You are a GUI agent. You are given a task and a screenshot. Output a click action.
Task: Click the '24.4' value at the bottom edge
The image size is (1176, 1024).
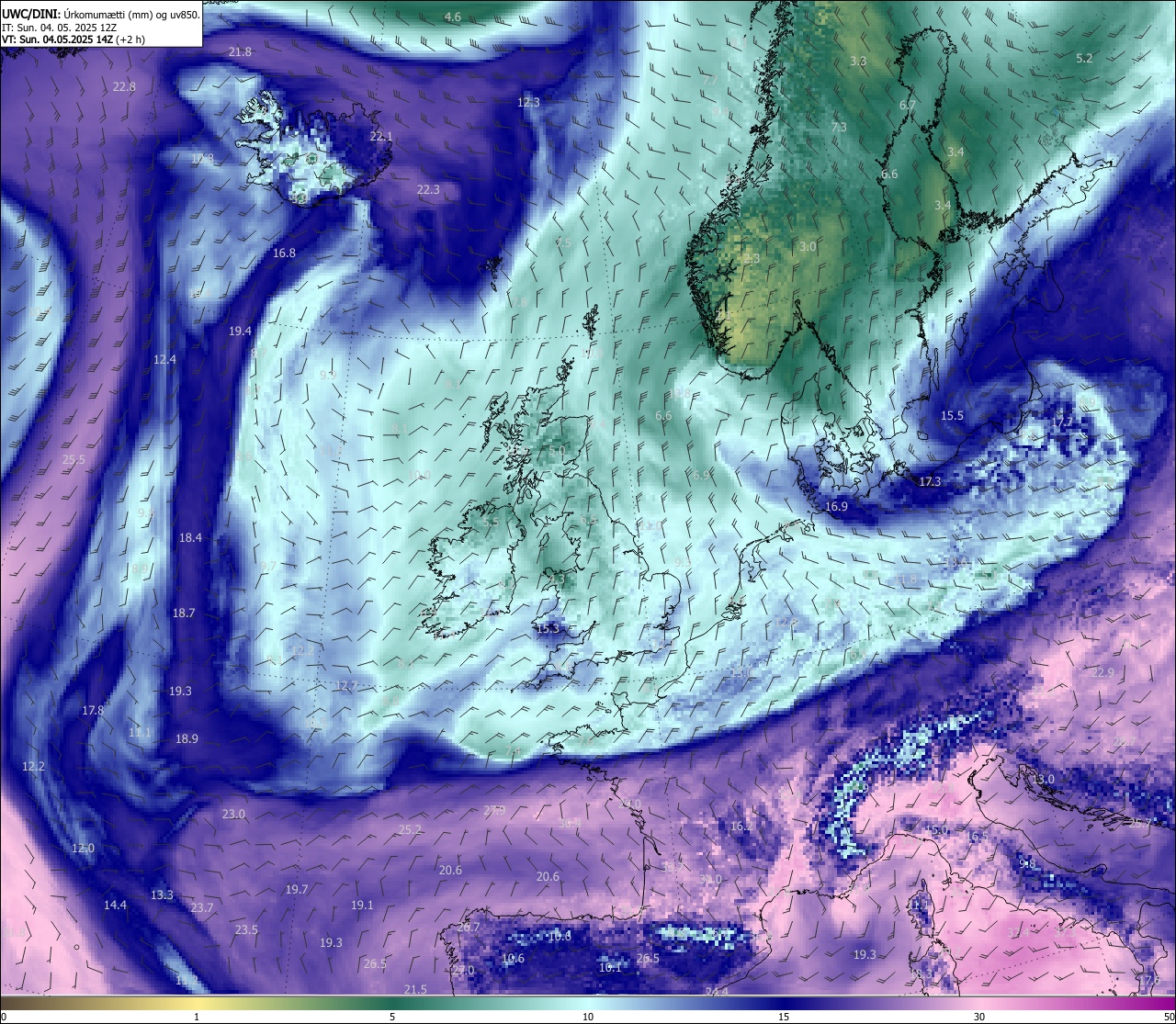(x=717, y=992)
